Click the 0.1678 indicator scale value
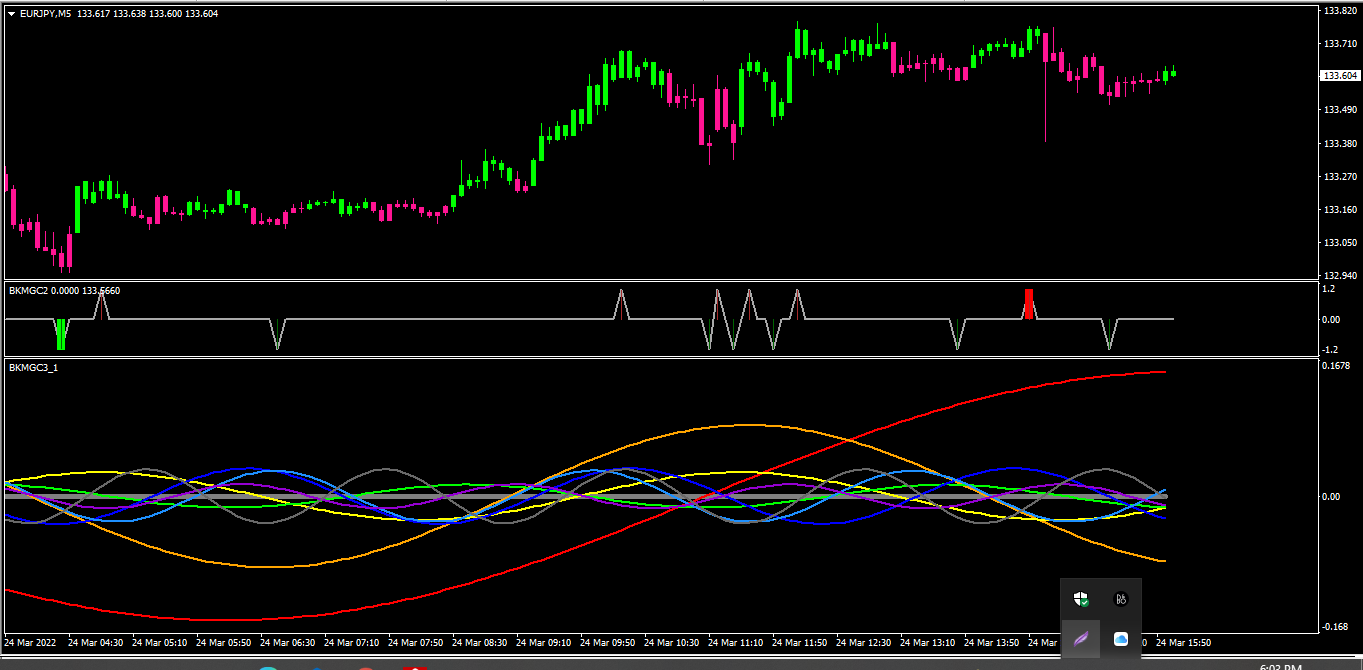 point(1338,366)
